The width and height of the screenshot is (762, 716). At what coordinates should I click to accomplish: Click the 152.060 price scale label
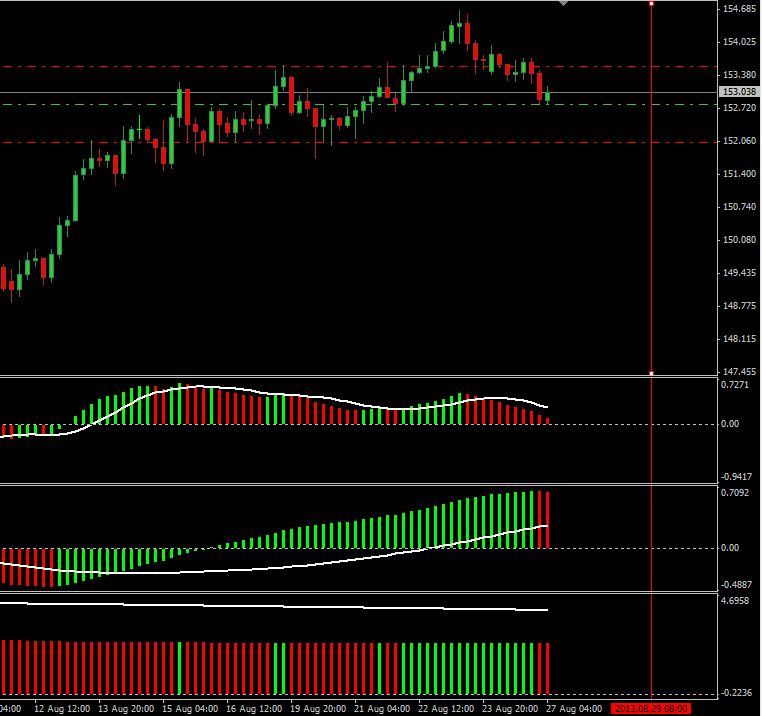pos(739,141)
